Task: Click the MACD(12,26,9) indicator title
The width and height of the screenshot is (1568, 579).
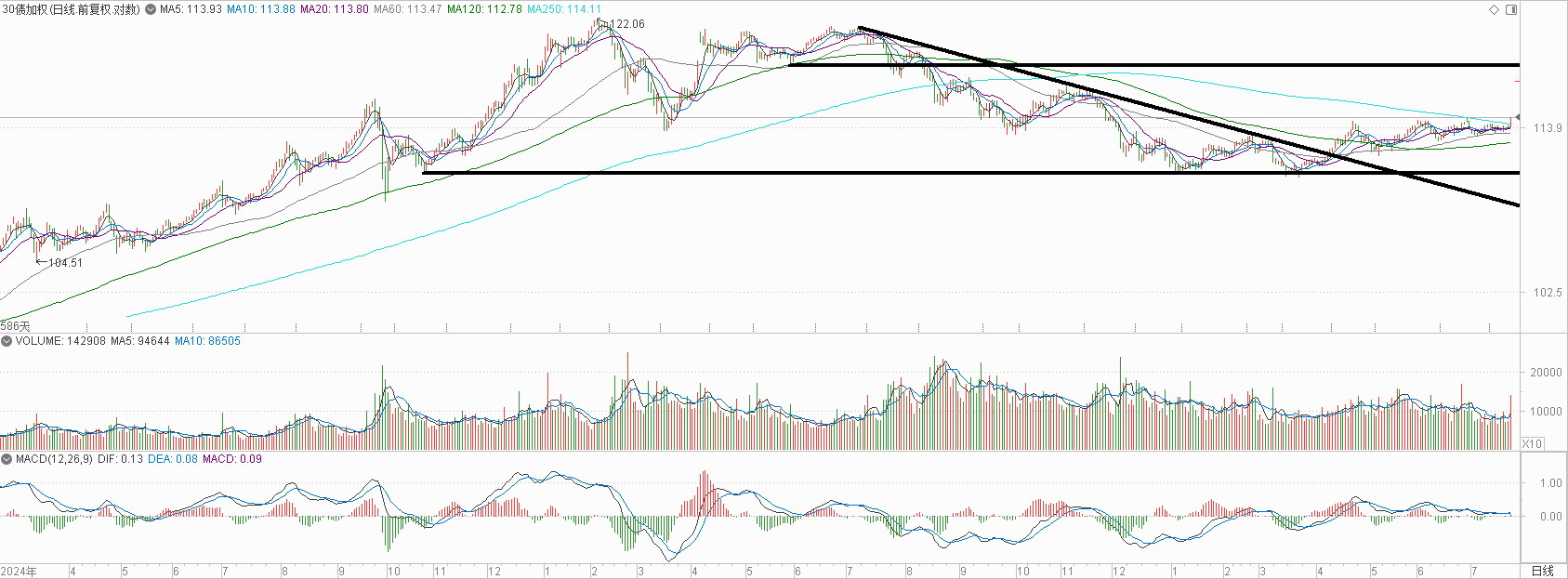Action: coord(53,459)
